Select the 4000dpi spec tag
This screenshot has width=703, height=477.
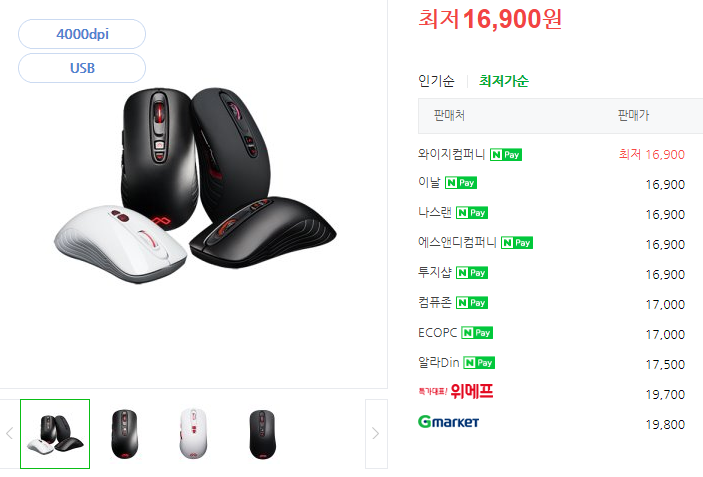(x=82, y=34)
